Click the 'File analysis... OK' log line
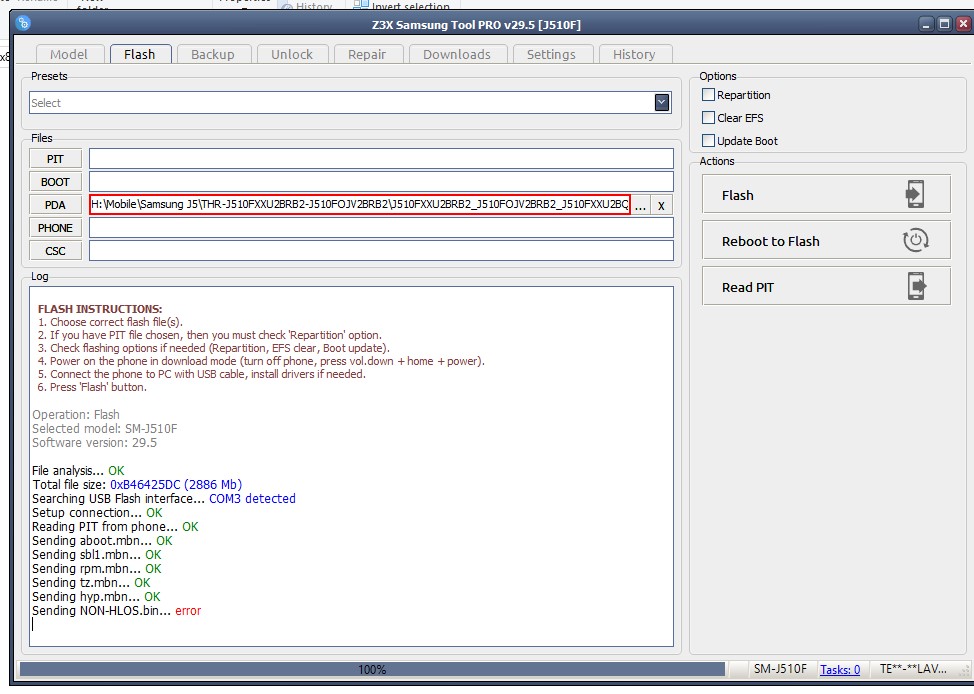Viewport: 974px width, 694px height. pos(78,470)
